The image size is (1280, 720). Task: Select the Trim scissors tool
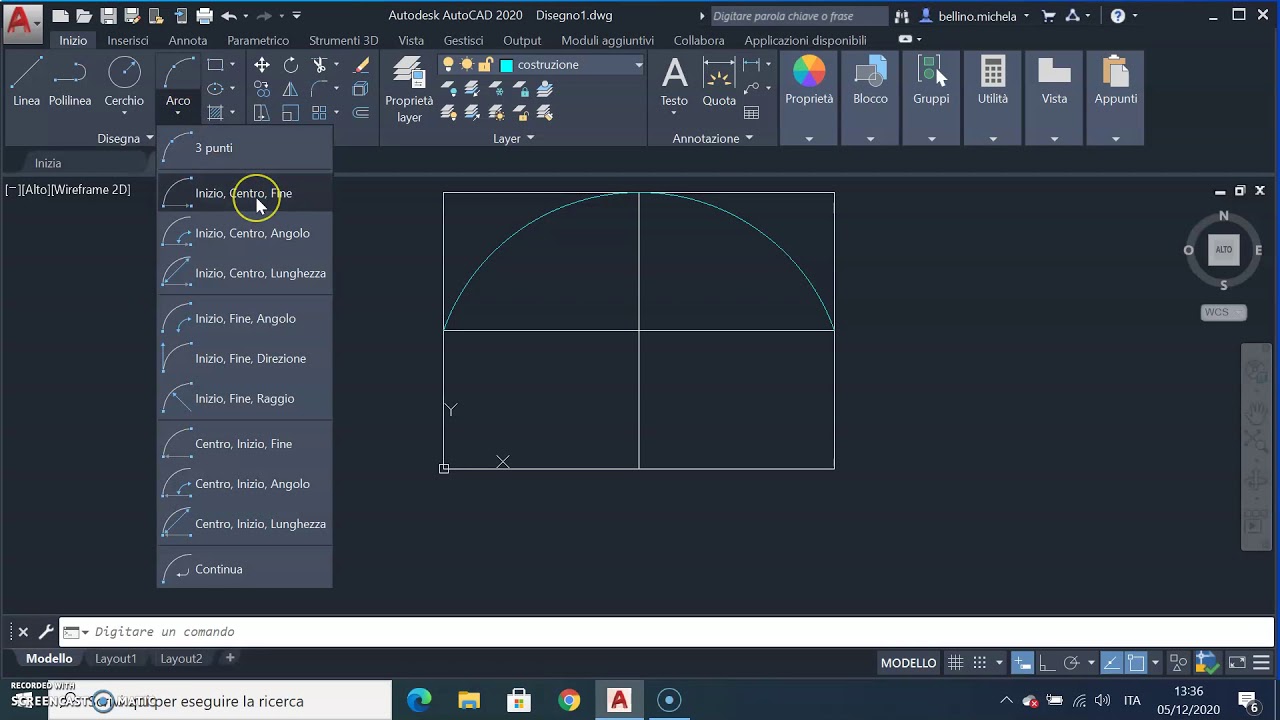coord(319,65)
